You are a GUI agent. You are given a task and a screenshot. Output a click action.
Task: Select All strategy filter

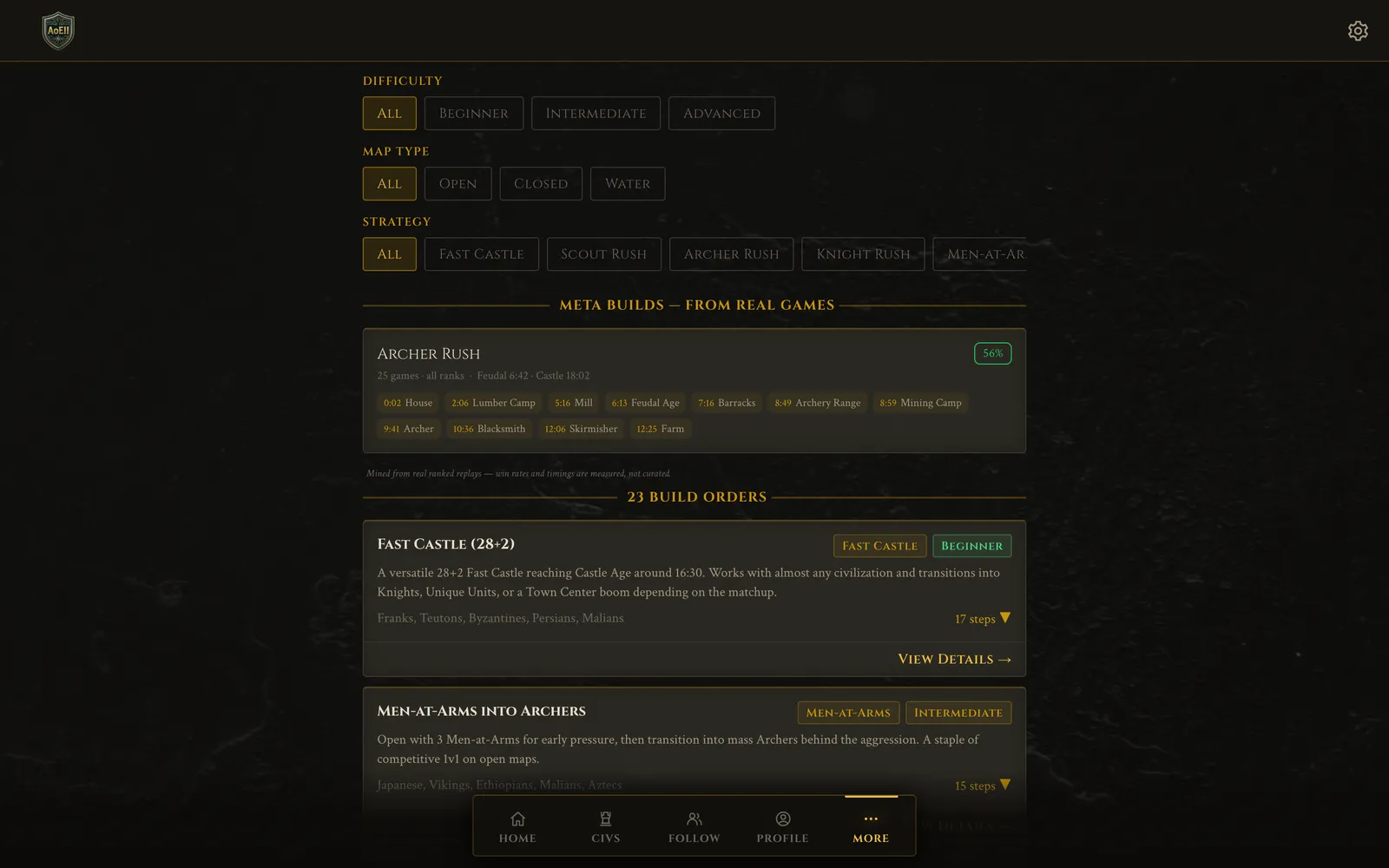[x=389, y=254]
